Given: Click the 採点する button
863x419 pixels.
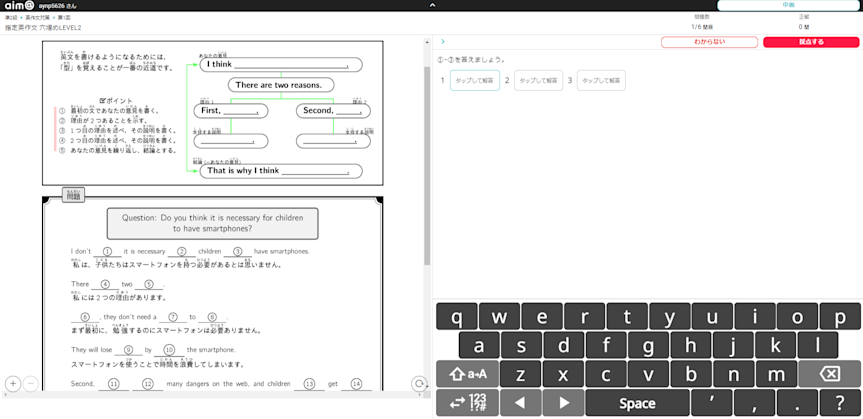Looking at the screenshot, I should [811, 42].
